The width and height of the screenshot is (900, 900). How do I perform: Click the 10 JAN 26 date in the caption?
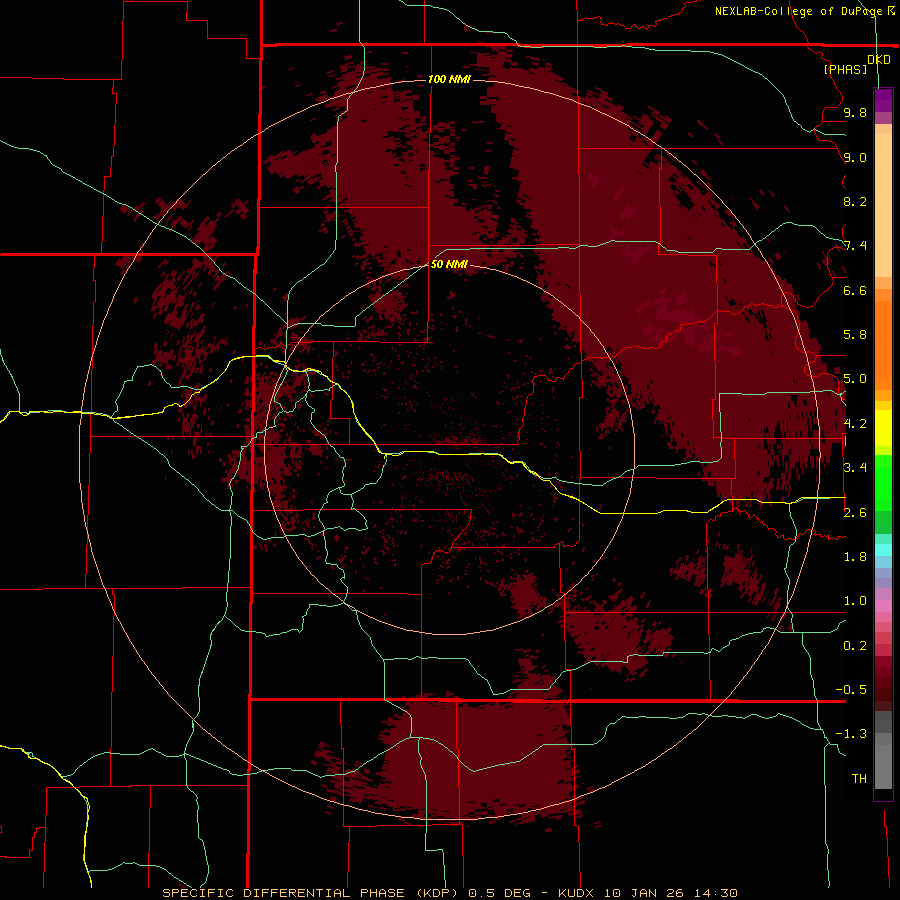tap(644, 893)
